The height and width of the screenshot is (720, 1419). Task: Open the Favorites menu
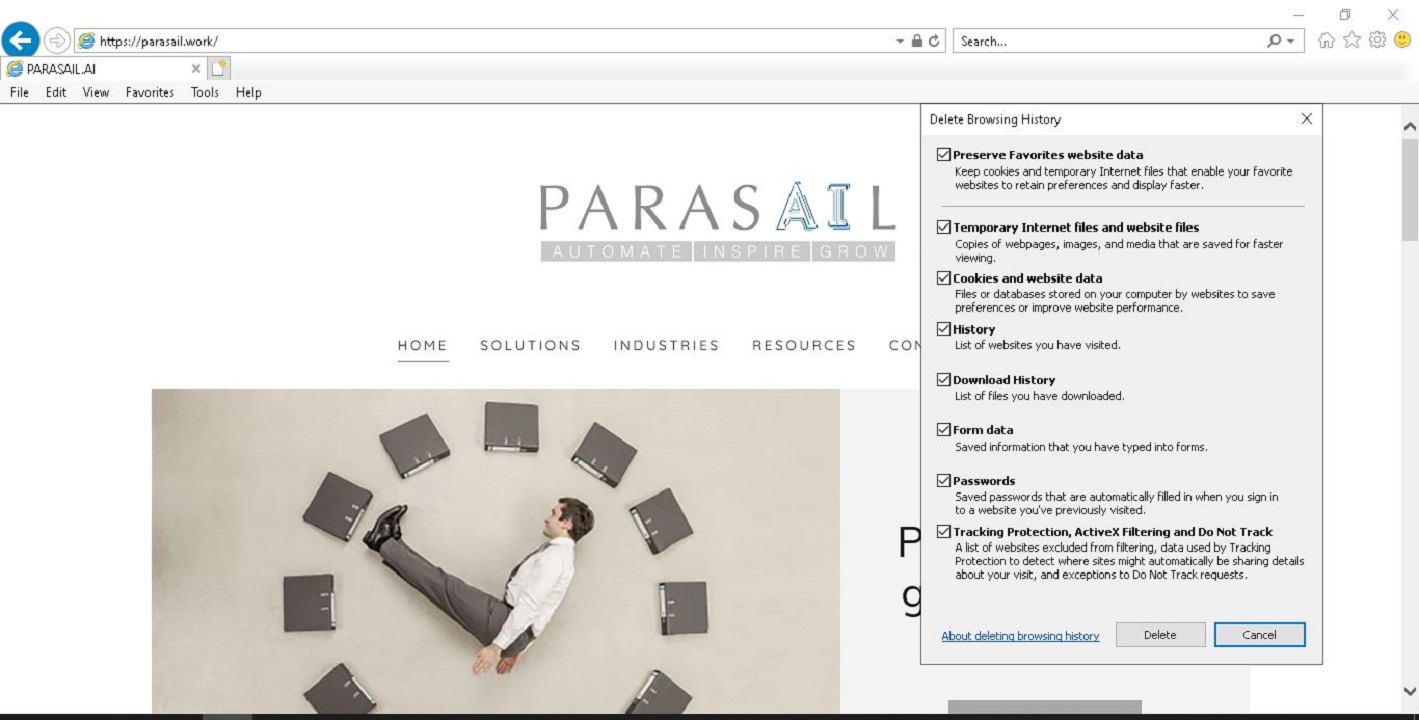(x=150, y=92)
